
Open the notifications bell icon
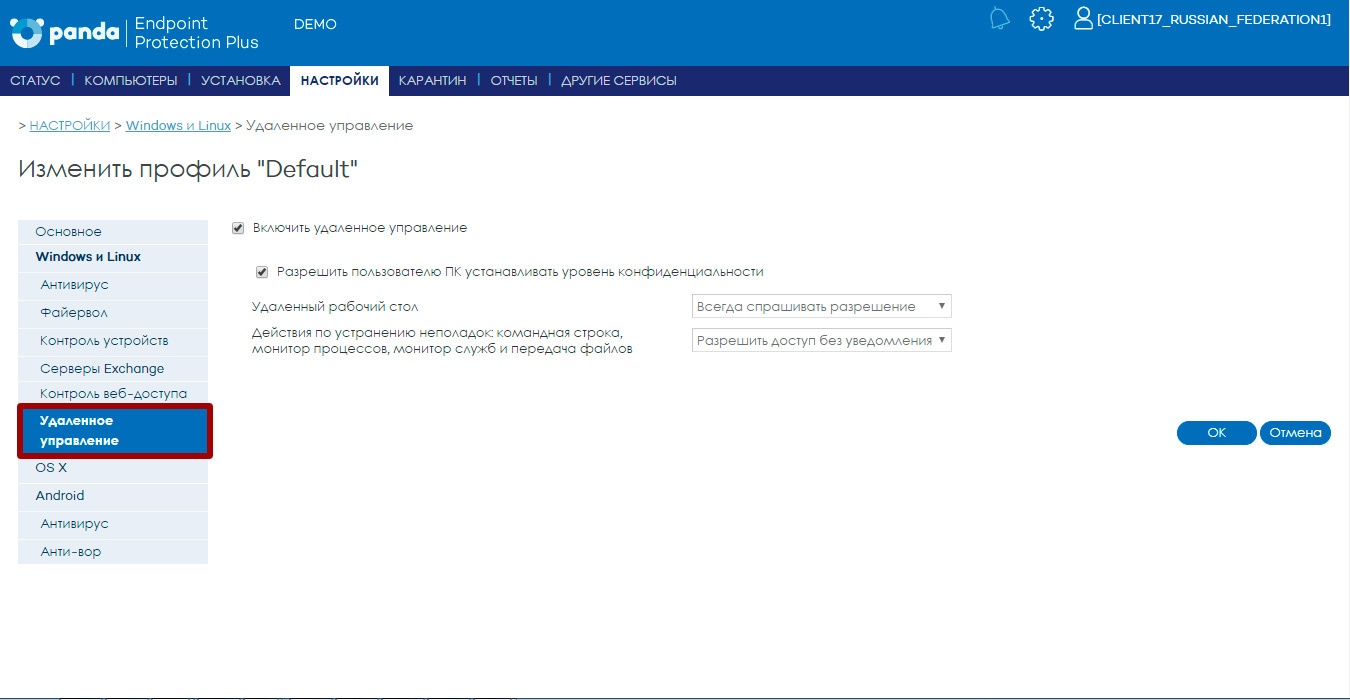pyautogui.click(x=999, y=19)
